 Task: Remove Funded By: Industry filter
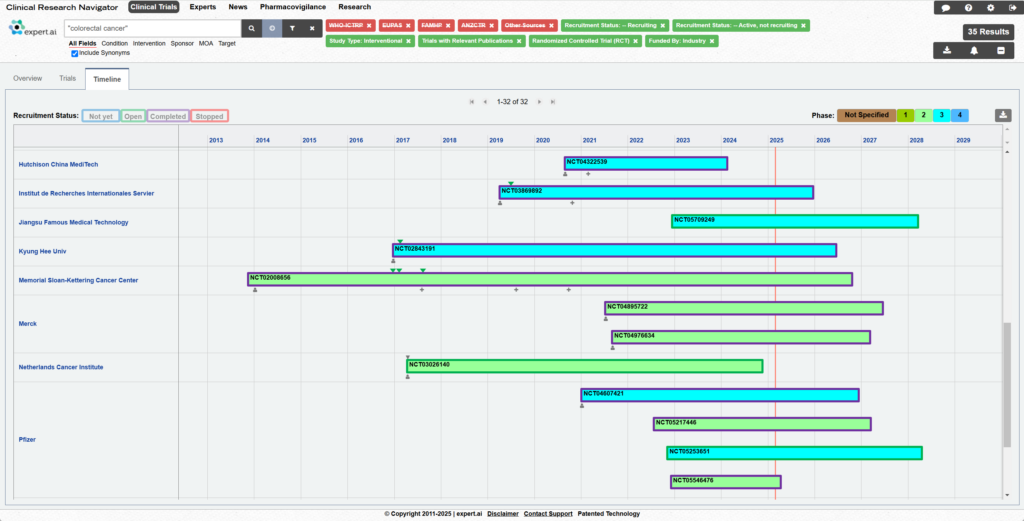(712, 40)
